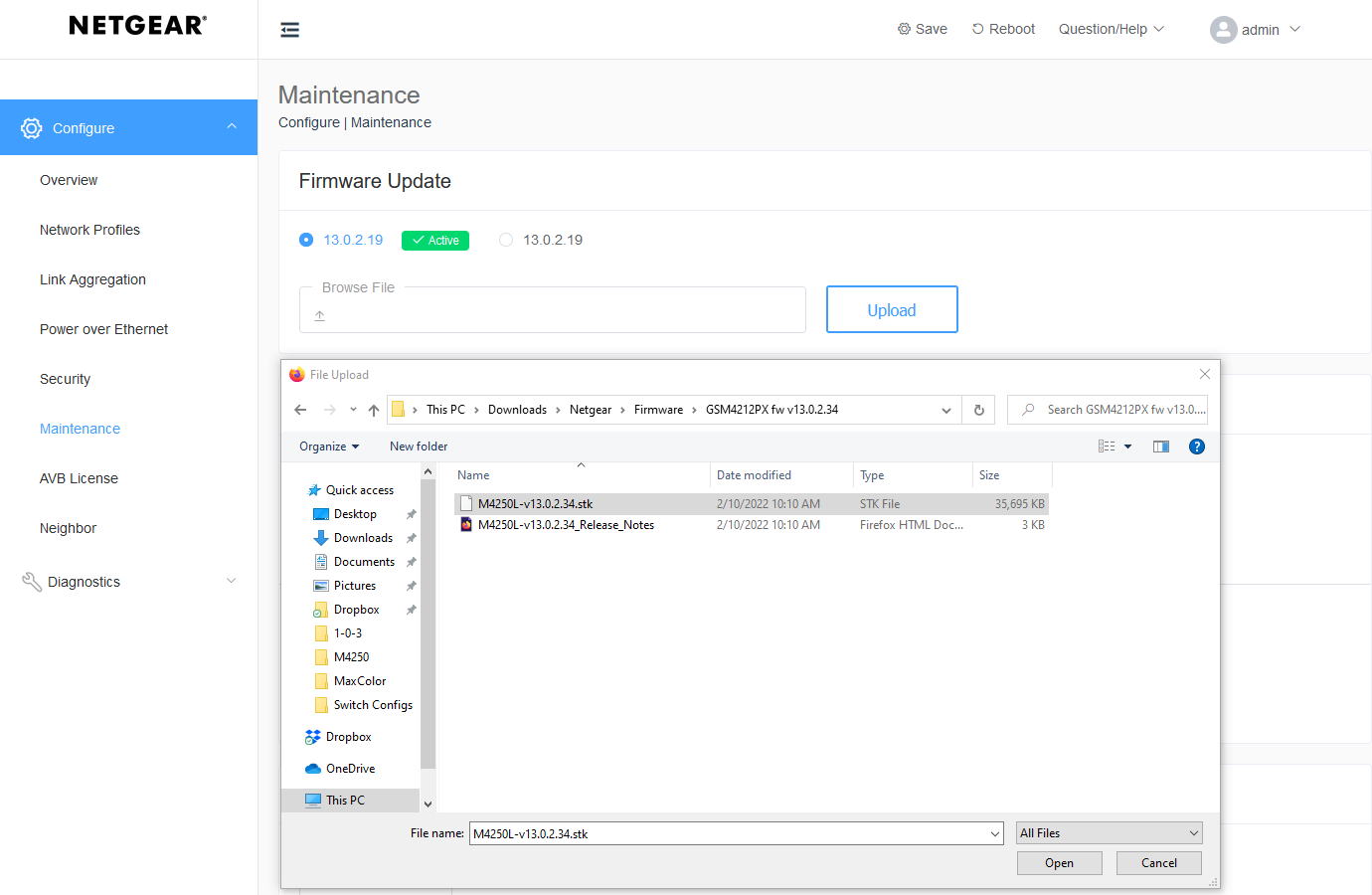1372x895 pixels.
Task: Click the Save gear icon in header
Action: (x=904, y=29)
